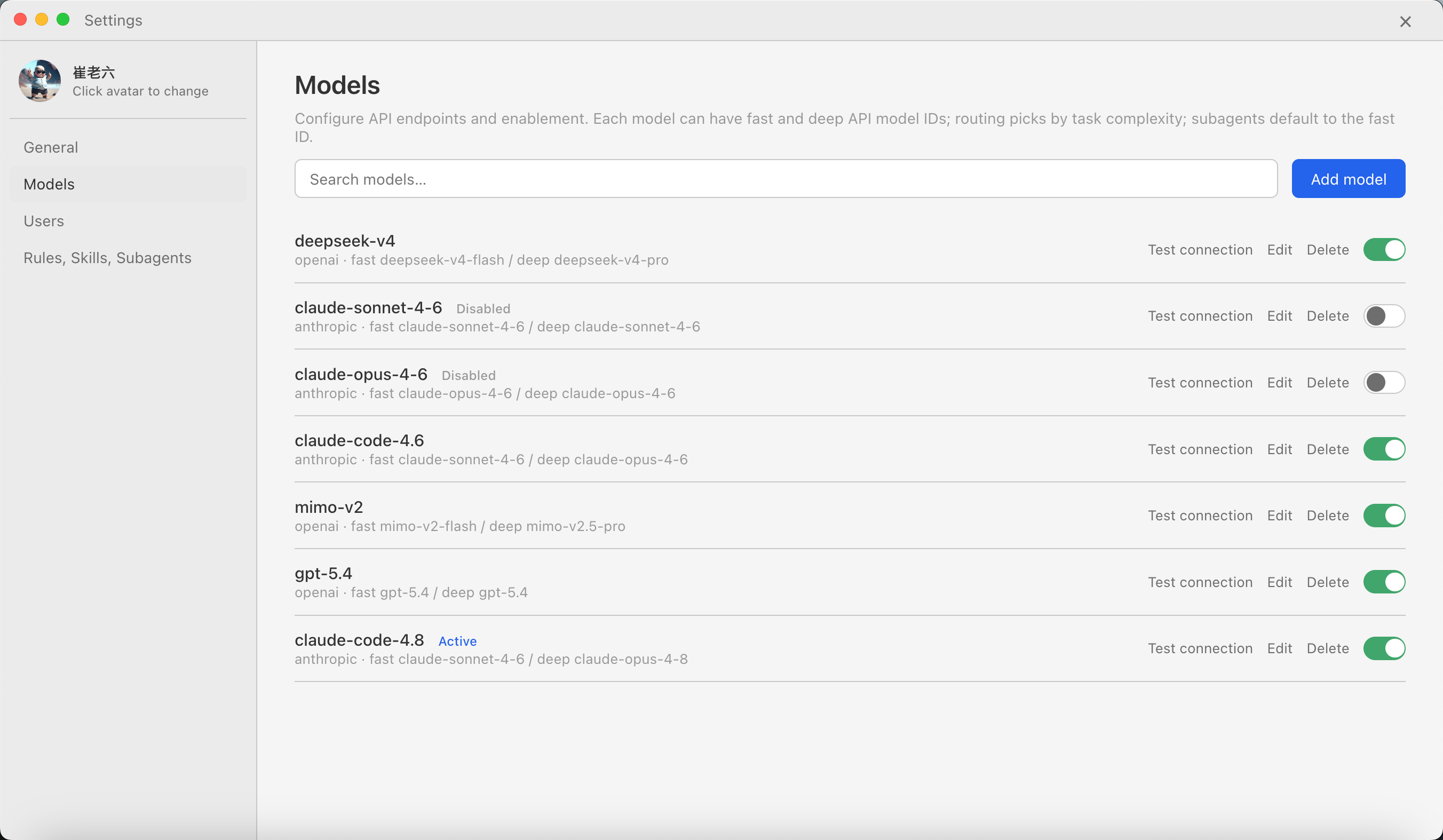This screenshot has width=1443, height=840.
Task: Click the user avatar picture
Action: tap(39, 81)
